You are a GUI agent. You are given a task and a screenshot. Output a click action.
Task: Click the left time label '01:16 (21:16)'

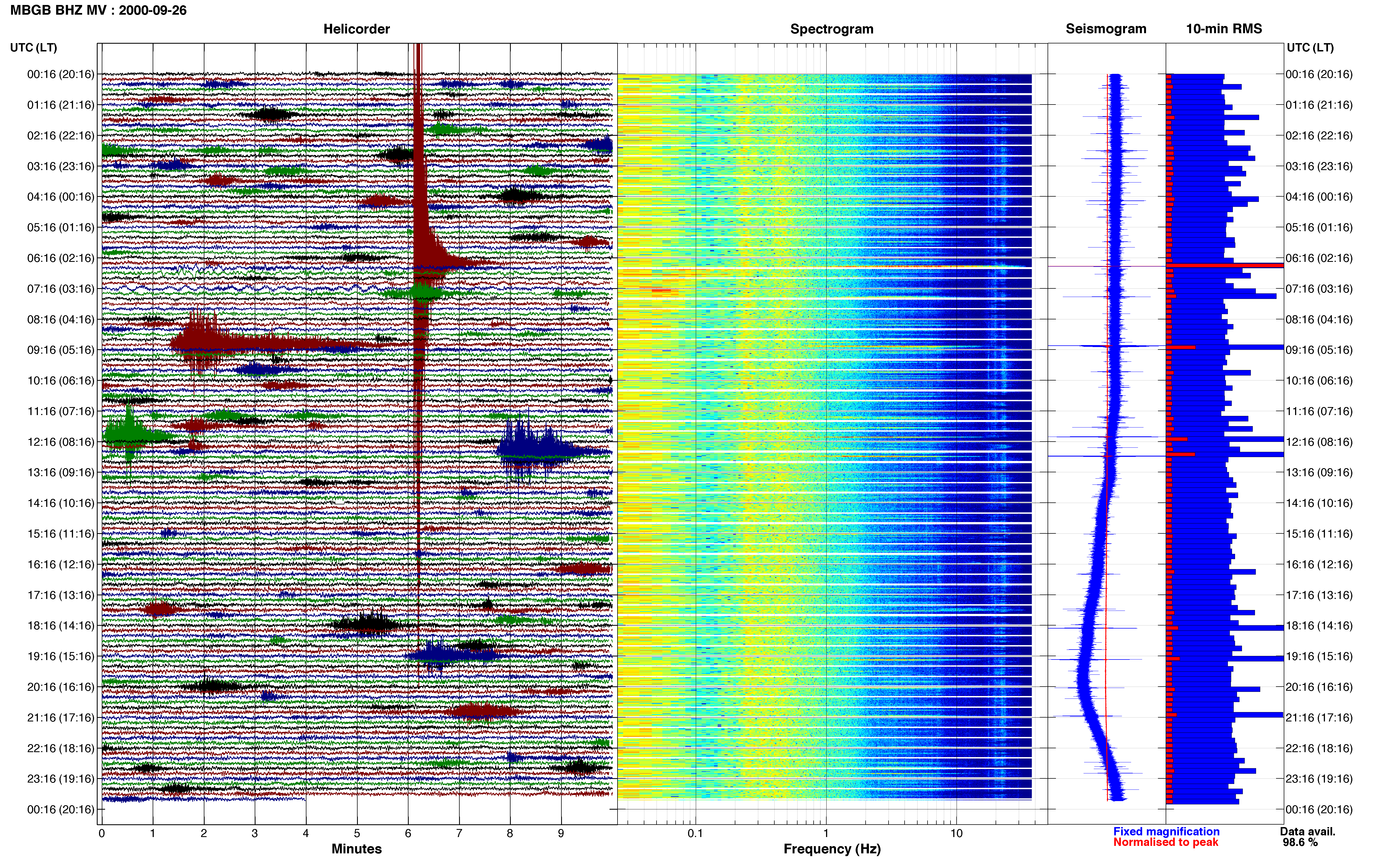61,105
